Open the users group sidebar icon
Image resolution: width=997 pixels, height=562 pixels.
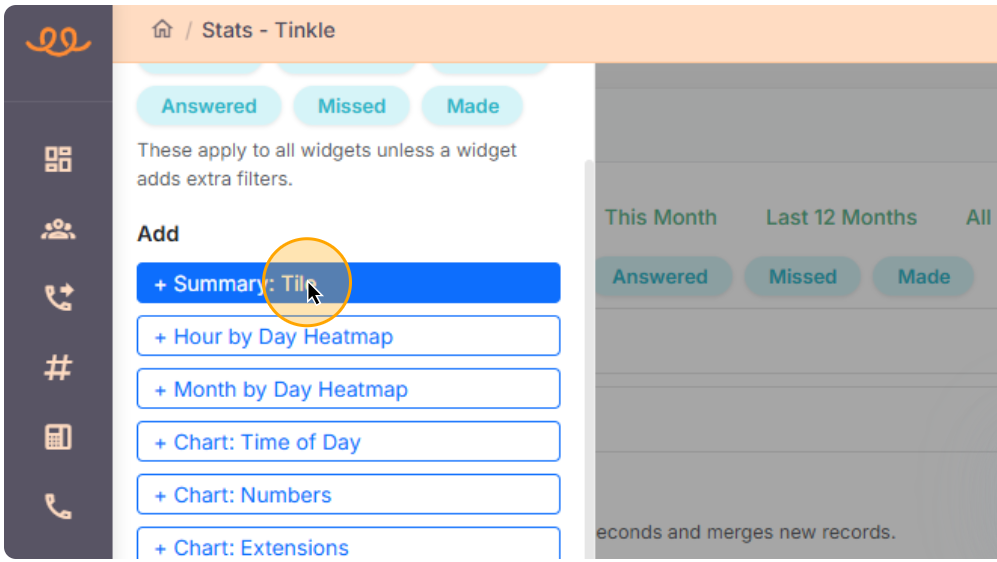pyautogui.click(x=58, y=229)
